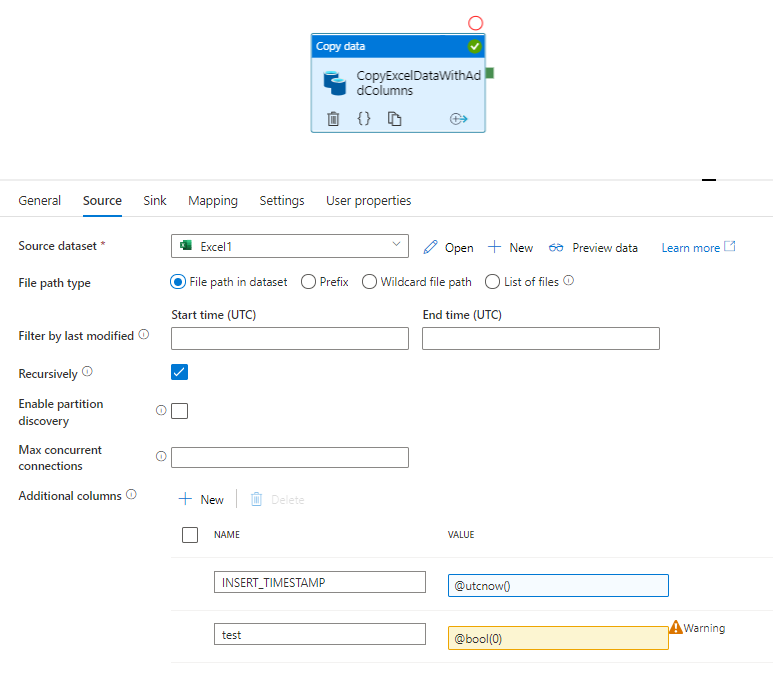This screenshot has width=773, height=688.
Task: Click glasses icon for Preview data
Action: pos(556,247)
